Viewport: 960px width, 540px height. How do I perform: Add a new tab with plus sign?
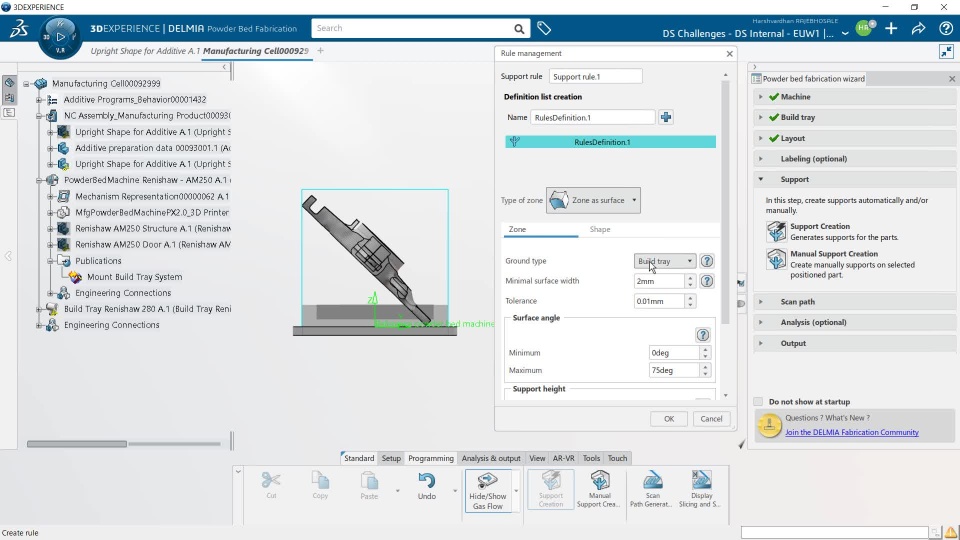pyautogui.click(x=320, y=51)
